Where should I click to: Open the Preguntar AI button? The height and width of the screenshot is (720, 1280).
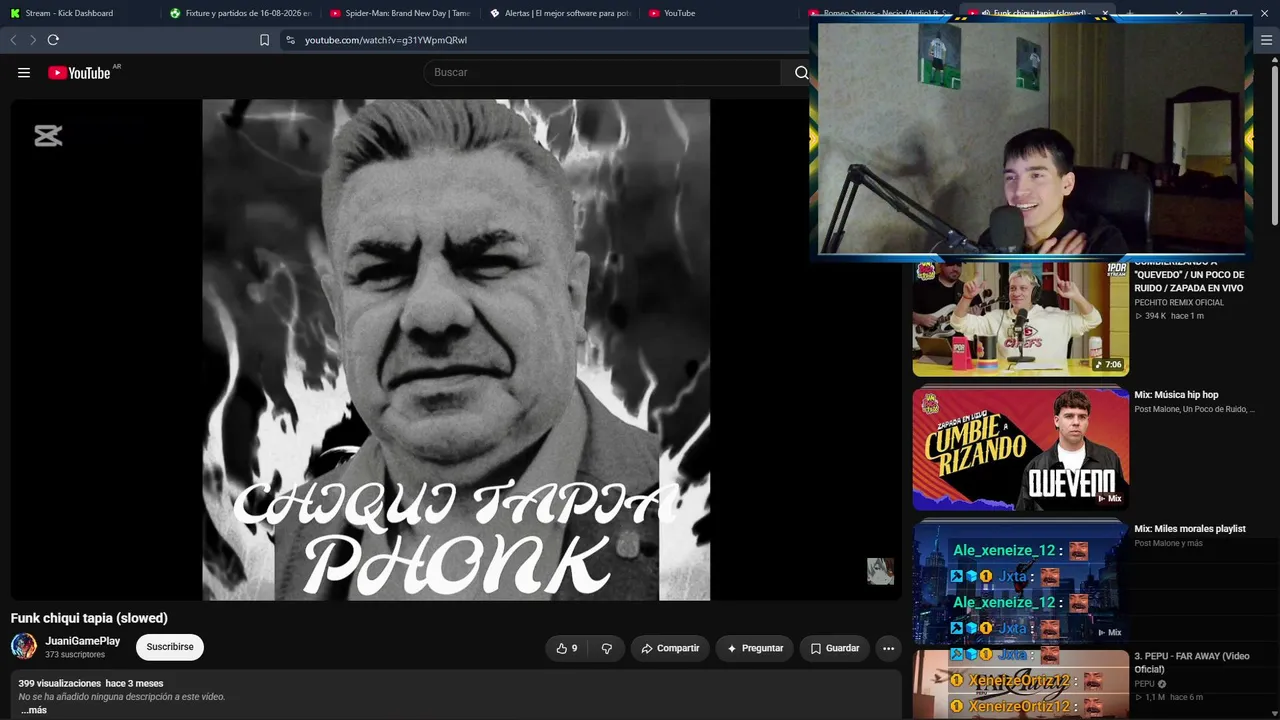coord(755,648)
